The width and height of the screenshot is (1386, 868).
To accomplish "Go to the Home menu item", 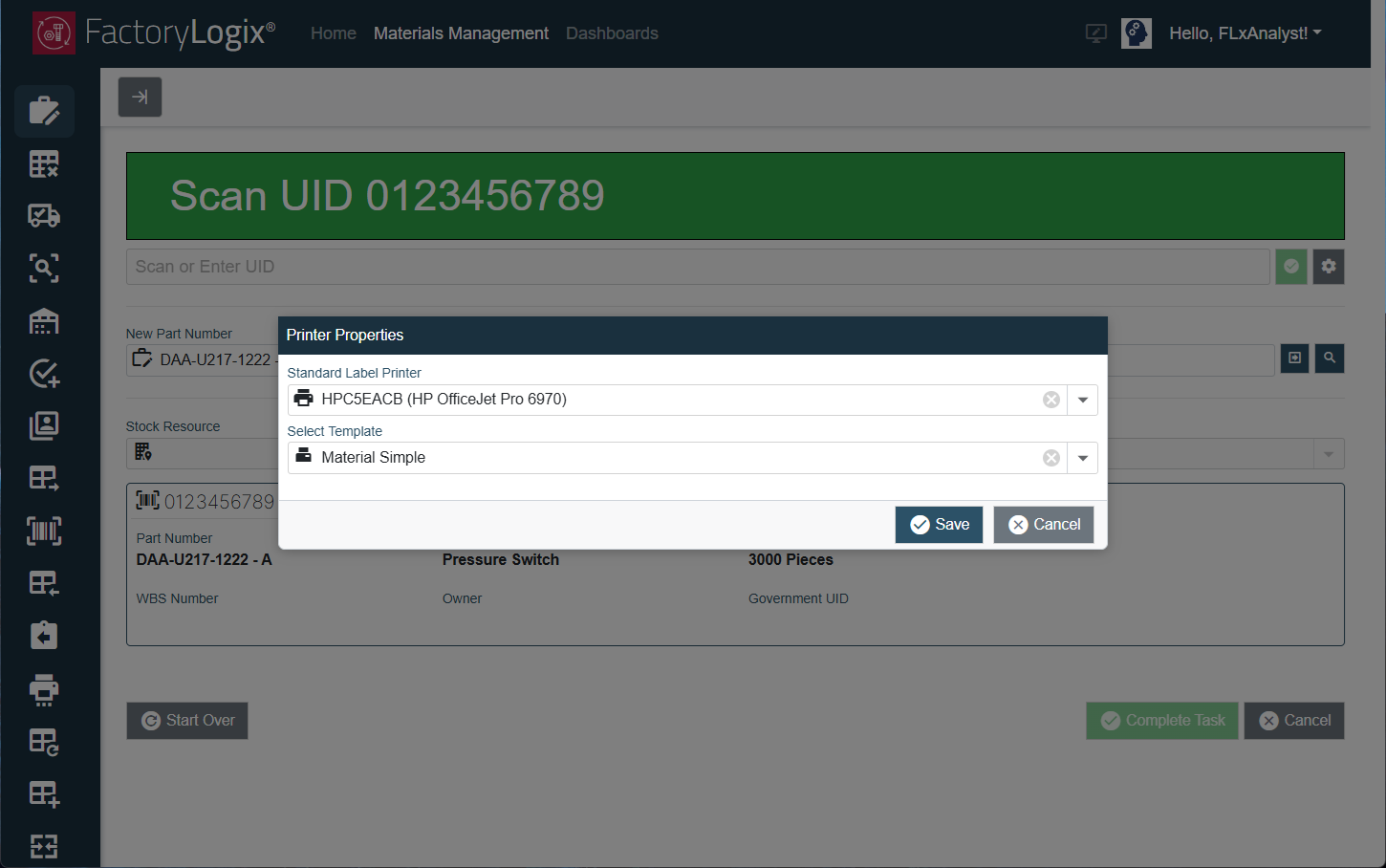I will (x=333, y=33).
